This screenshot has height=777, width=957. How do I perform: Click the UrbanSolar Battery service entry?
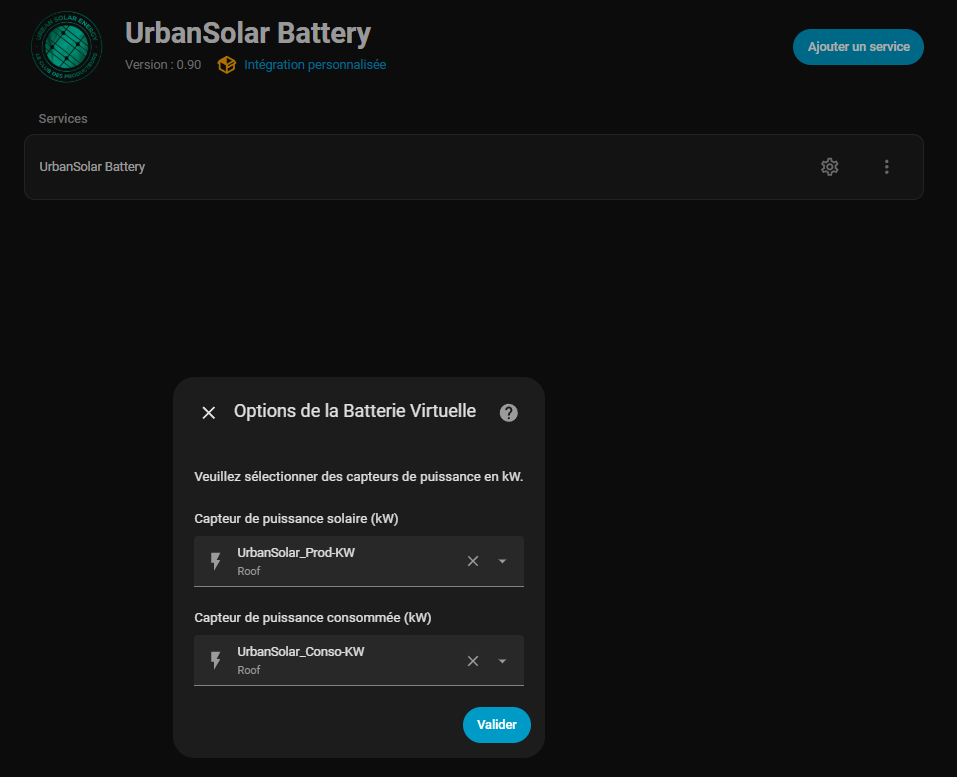(x=92, y=167)
